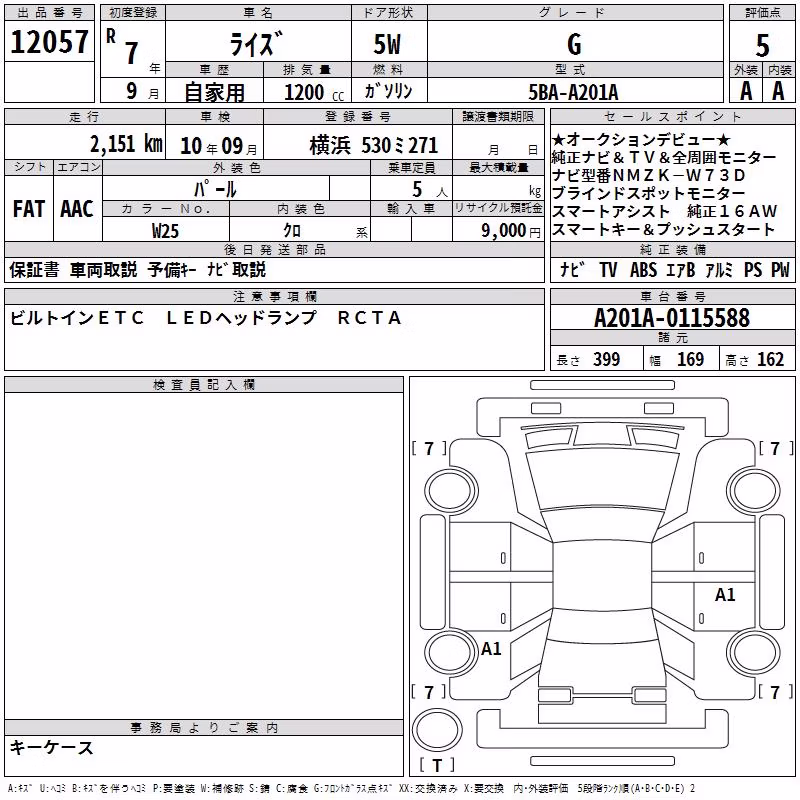Click the ABS equipment code
800x800 pixels.
click(643, 270)
